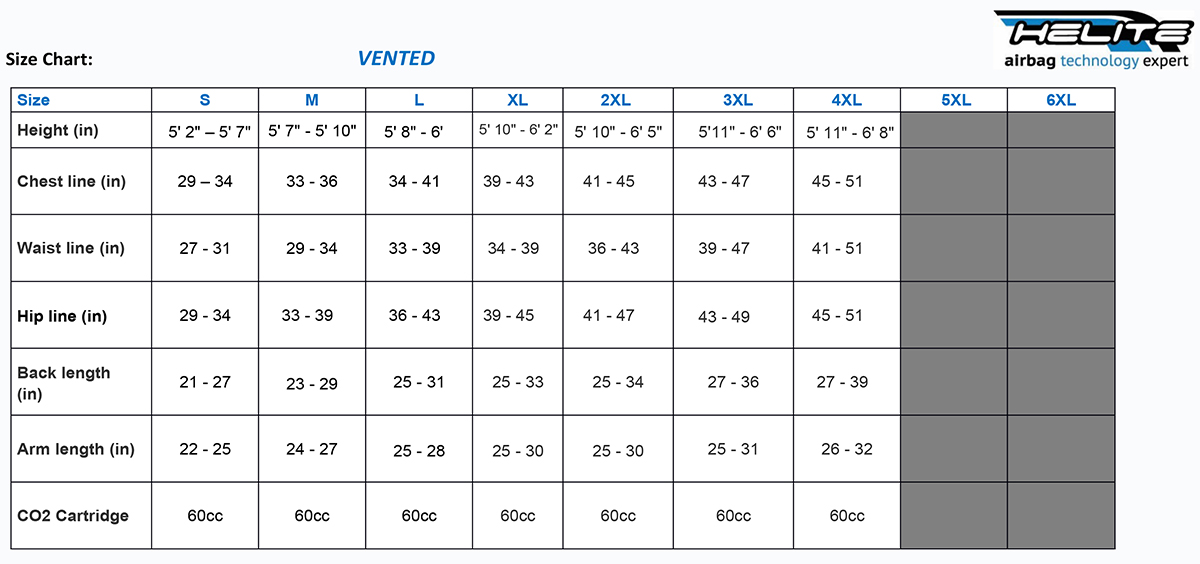This screenshot has width=1200, height=564.
Task: Click the Size Chart title text
Action: coord(49,59)
